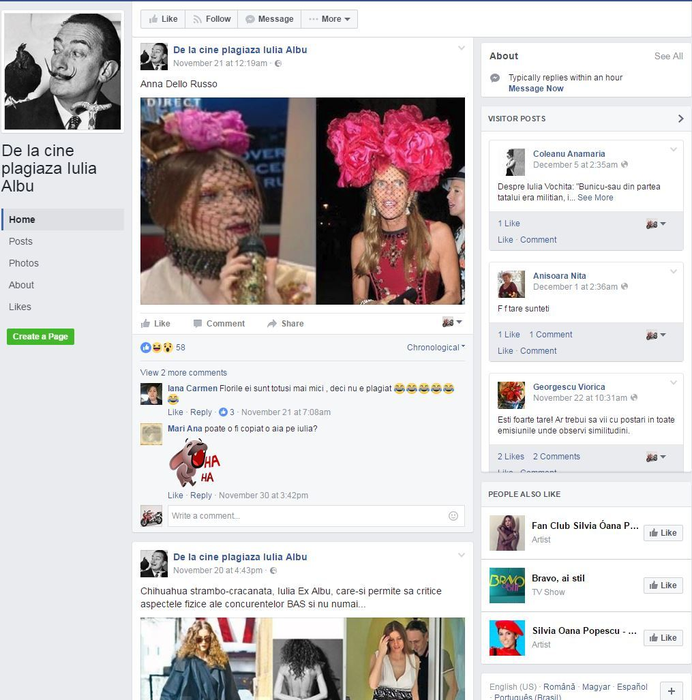Click privacy globe icon on November 21 post
Viewport: 692px width, 700px height.
coord(278,63)
